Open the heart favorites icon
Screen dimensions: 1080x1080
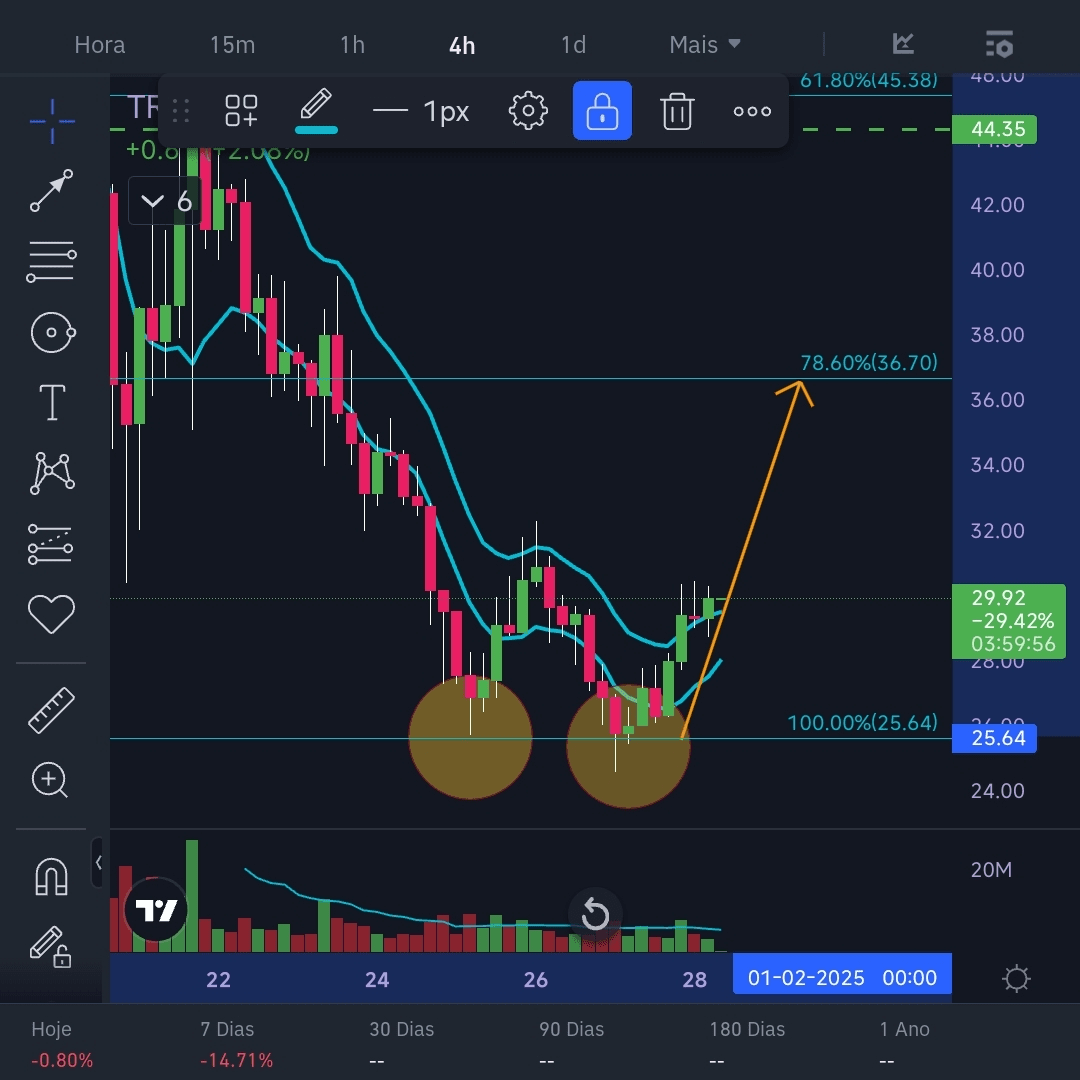pos(51,614)
